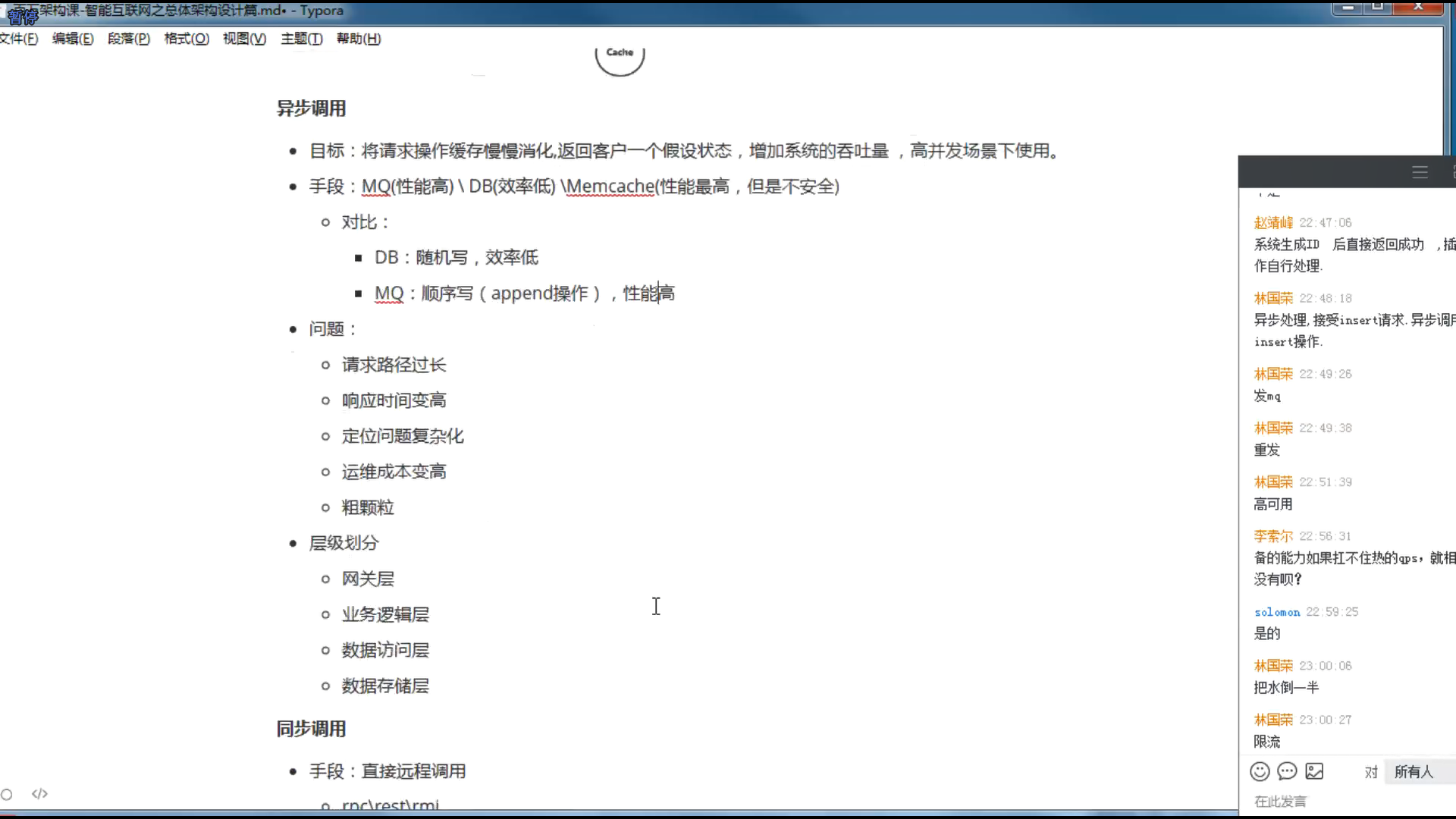Open the 编辑(E) menu

pos(73,39)
